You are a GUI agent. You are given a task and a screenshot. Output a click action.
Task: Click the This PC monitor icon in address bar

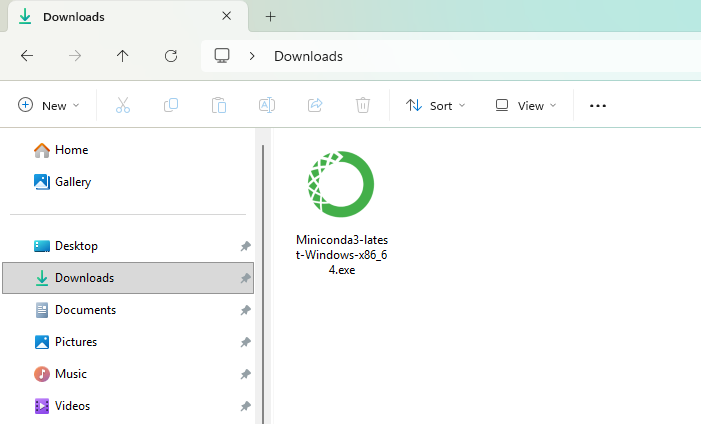222,56
